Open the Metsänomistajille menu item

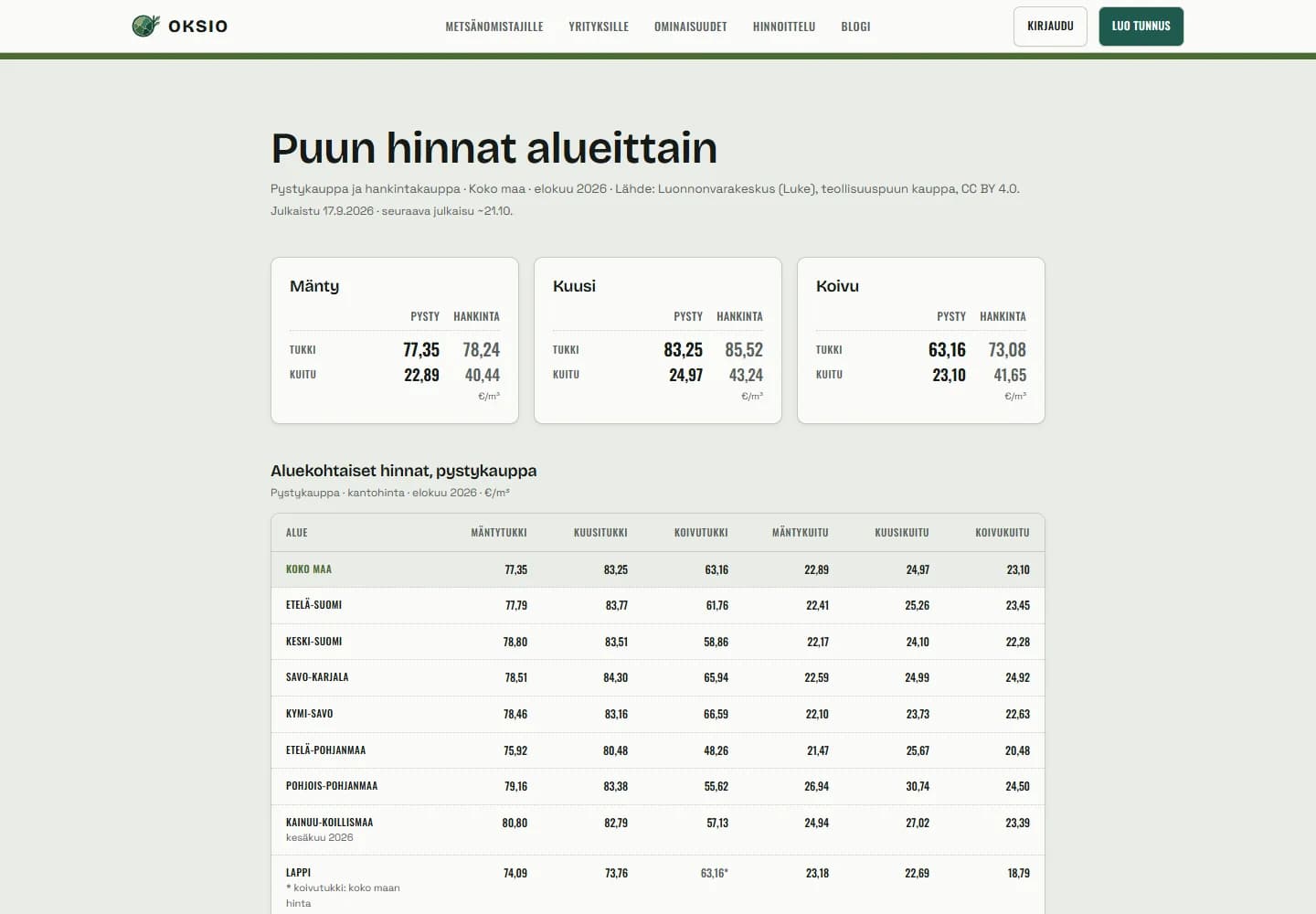[x=494, y=27]
